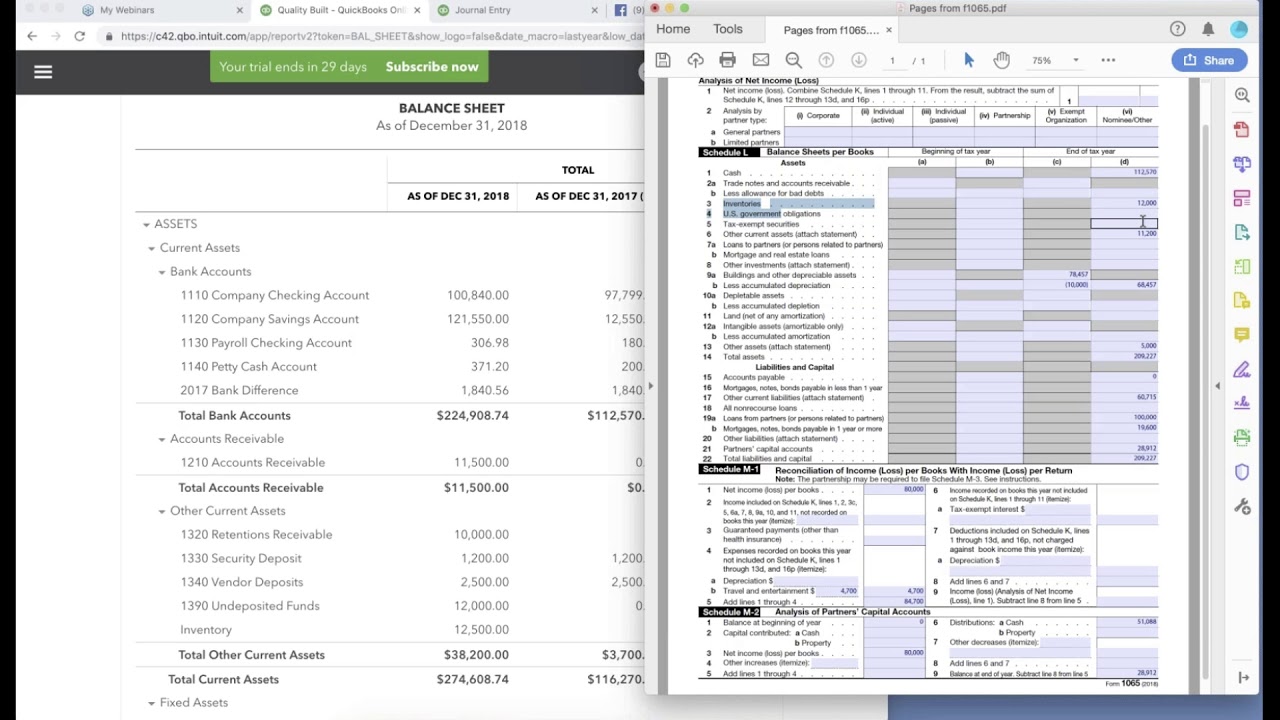Click the Upload to cloud icon in Acrobat

[x=695, y=60]
